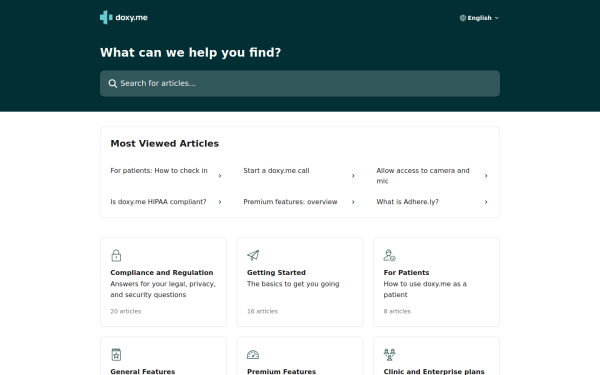
Task: Open General Features collection title
Action: click(142, 372)
